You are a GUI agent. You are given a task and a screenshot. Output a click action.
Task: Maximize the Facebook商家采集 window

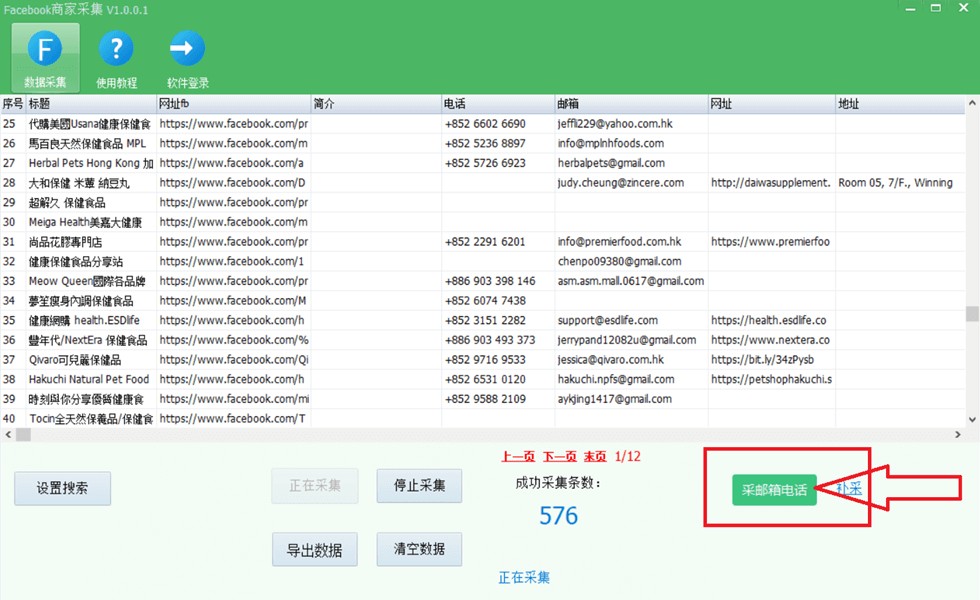(x=936, y=9)
